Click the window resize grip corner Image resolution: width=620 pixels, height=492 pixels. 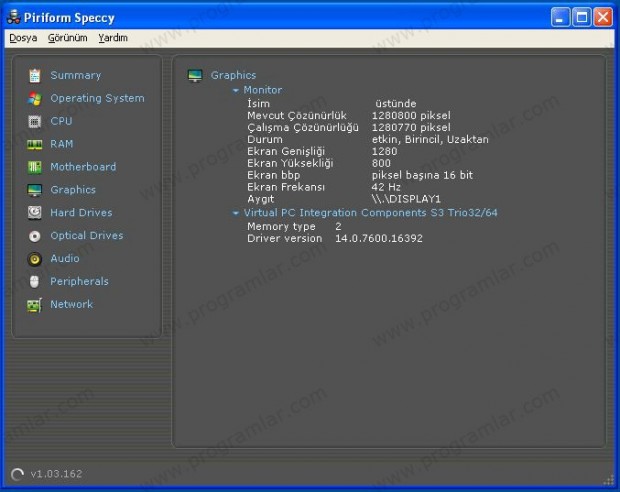(x=609, y=480)
